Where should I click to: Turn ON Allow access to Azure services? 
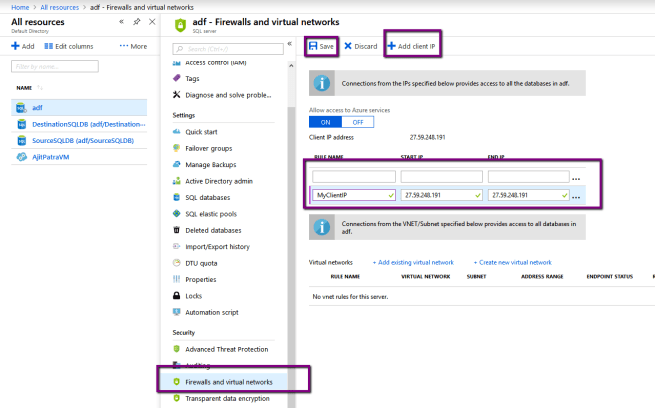point(326,122)
